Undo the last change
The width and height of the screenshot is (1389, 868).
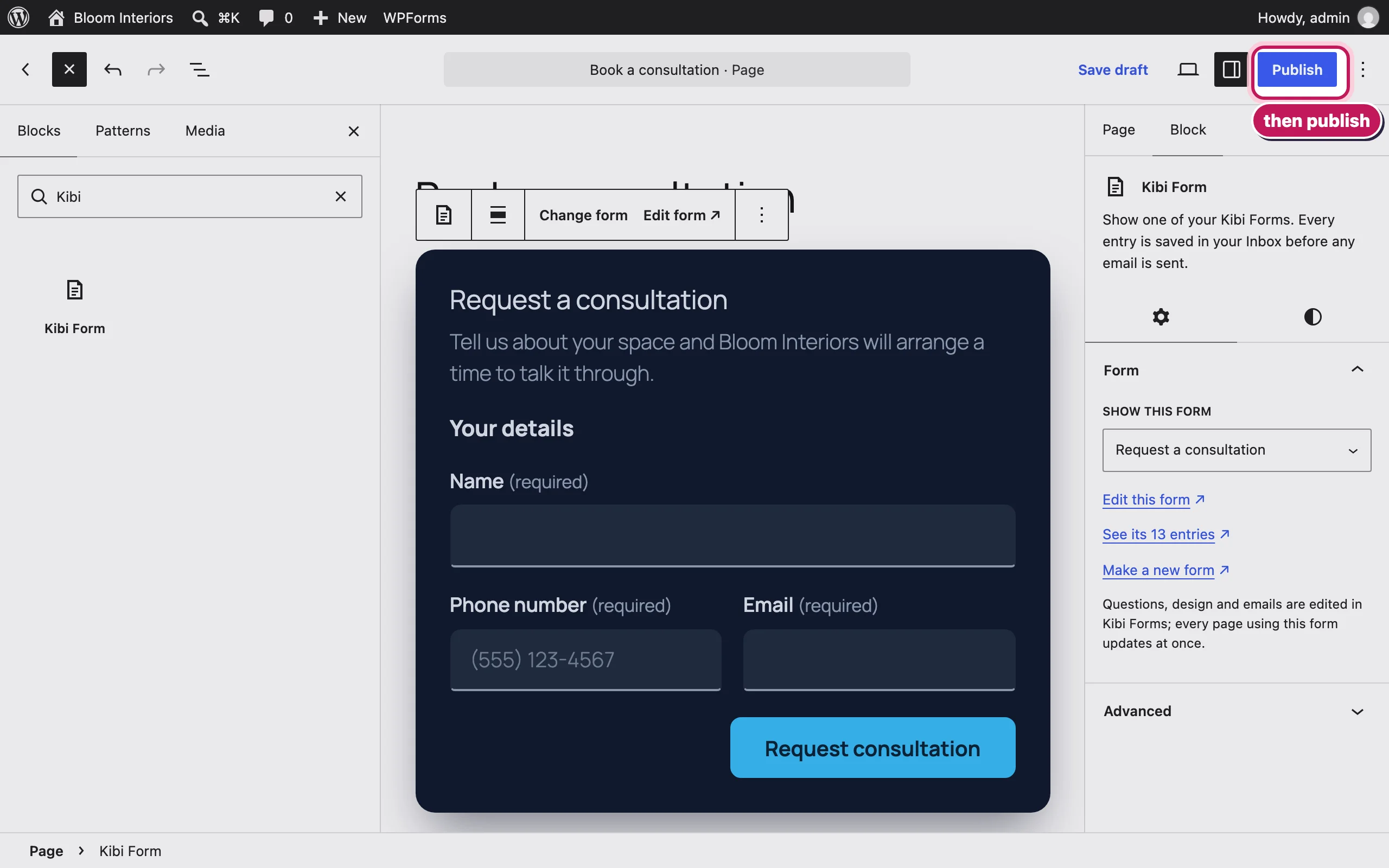112,69
